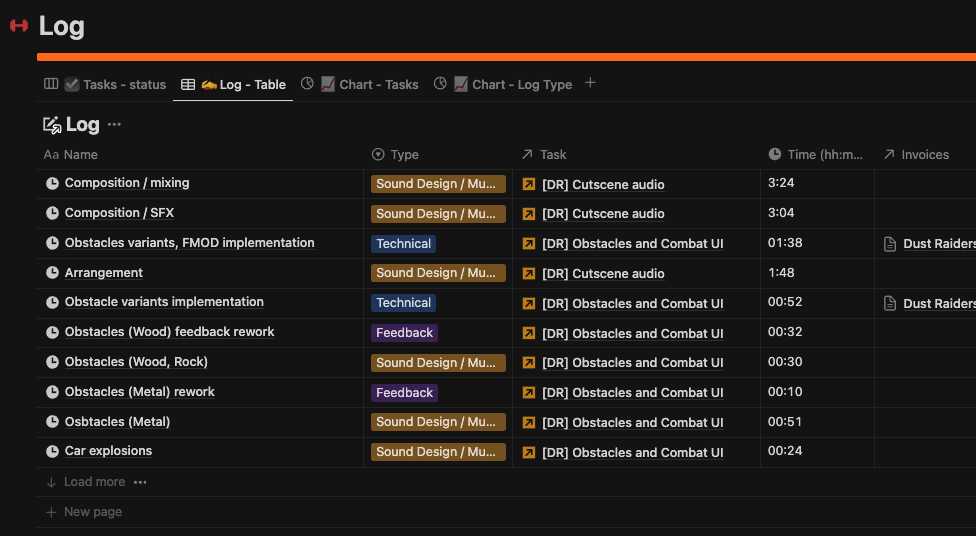The width and height of the screenshot is (976, 536).
Task: Select the 00:52 time cell
Action: pos(817,303)
